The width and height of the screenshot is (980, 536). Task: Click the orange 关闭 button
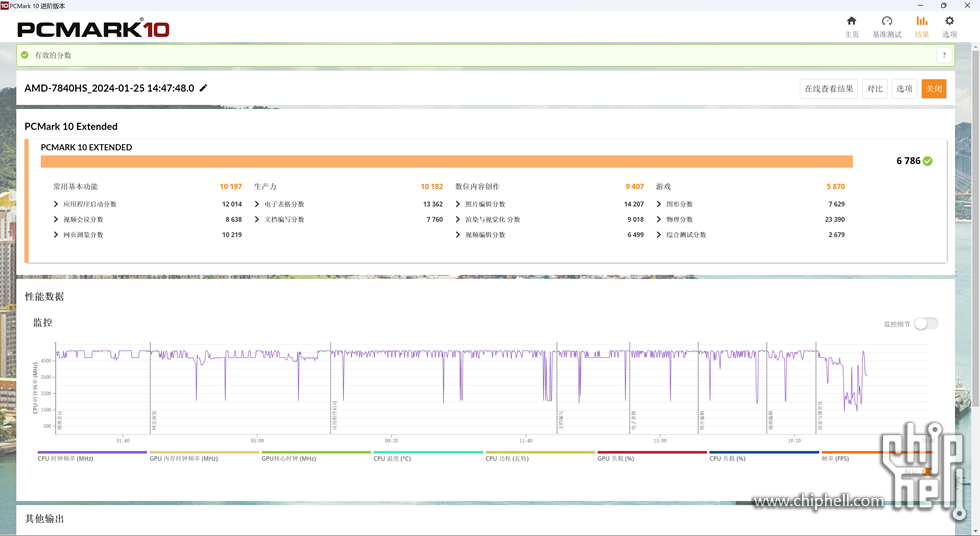(934, 89)
